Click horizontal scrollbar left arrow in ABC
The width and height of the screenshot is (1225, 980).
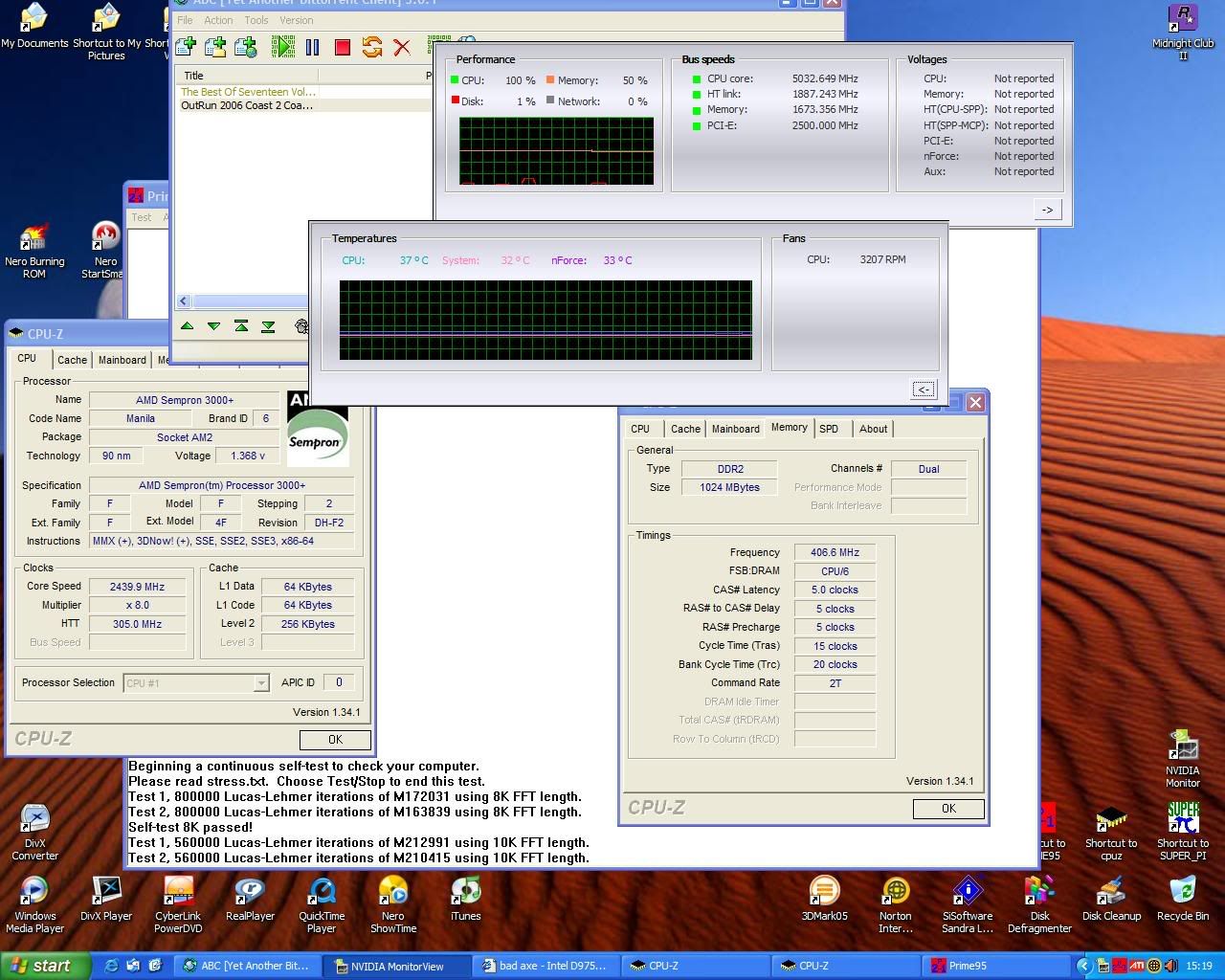click(x=184, y=301)
